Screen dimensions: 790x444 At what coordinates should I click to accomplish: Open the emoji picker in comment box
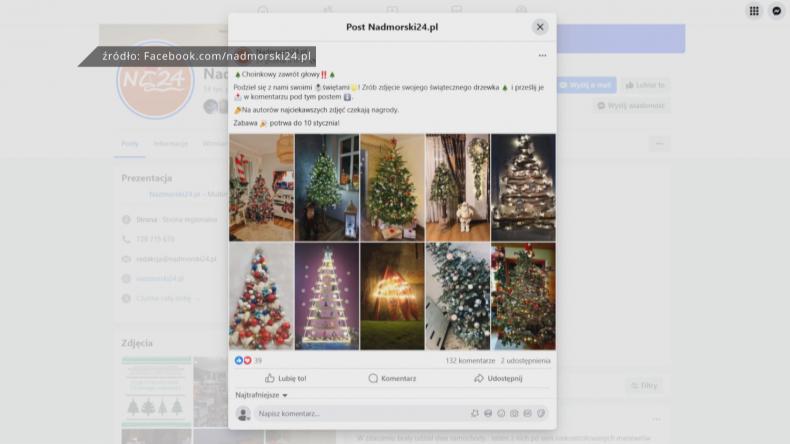click(x=488, y=413)
